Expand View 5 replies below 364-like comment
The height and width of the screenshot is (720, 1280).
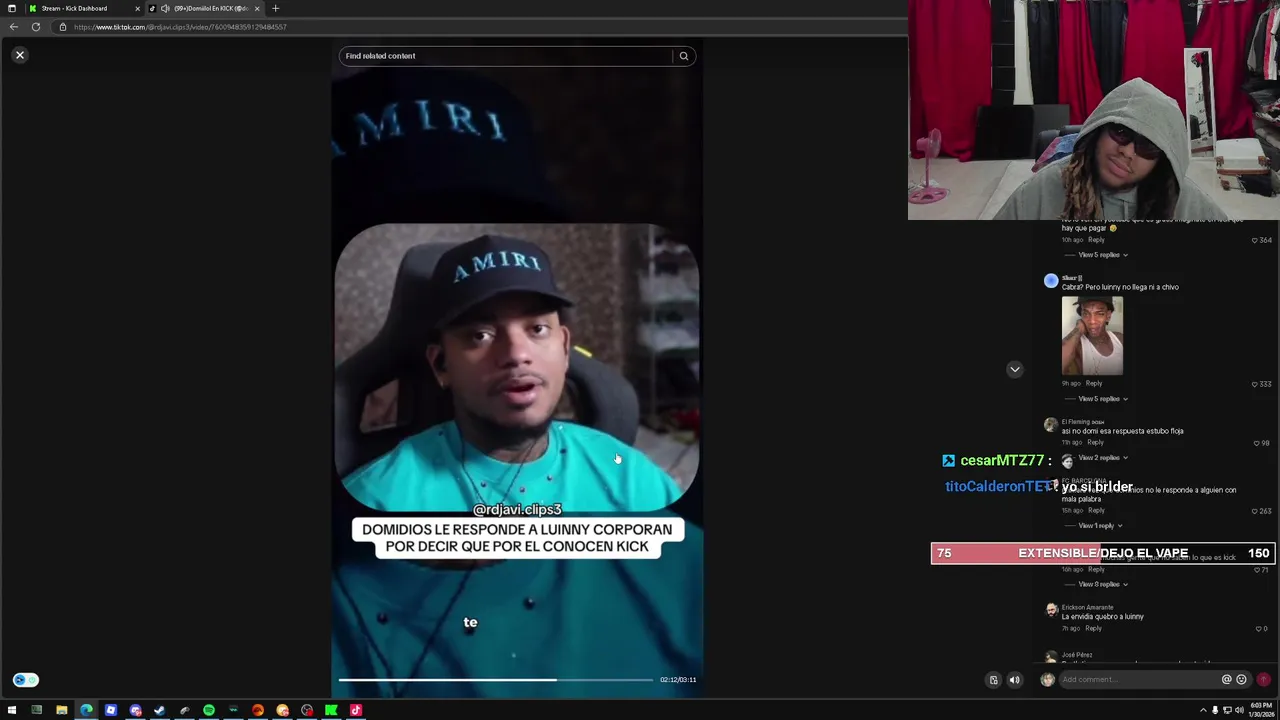(x=1103, y=255)
